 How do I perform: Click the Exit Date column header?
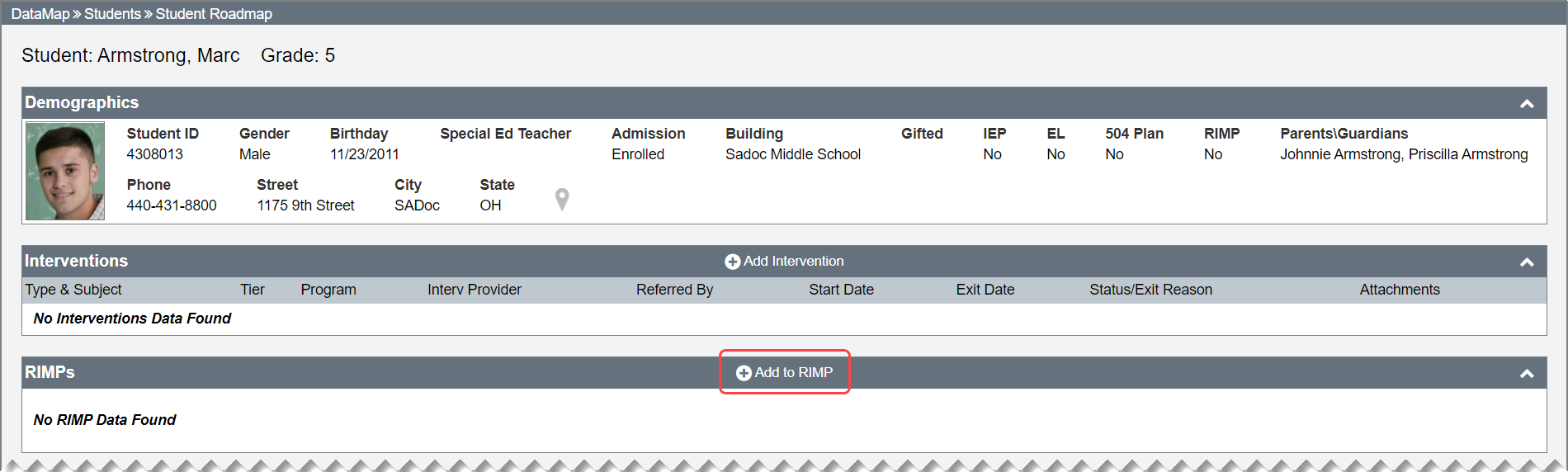click(985, 290)
